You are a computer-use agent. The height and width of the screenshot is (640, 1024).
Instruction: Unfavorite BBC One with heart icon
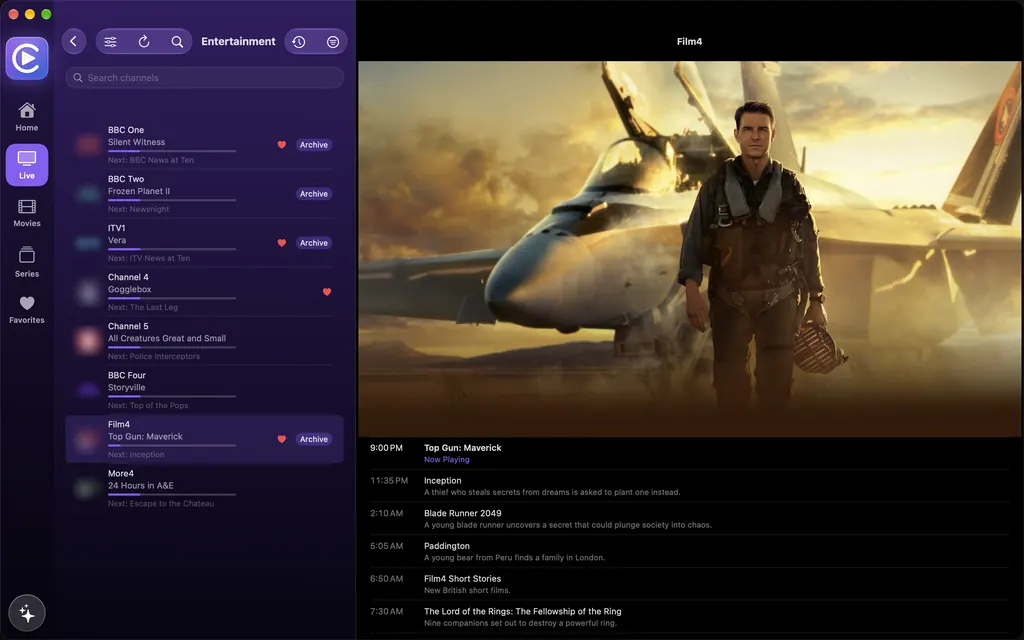[x=281, y=145]
